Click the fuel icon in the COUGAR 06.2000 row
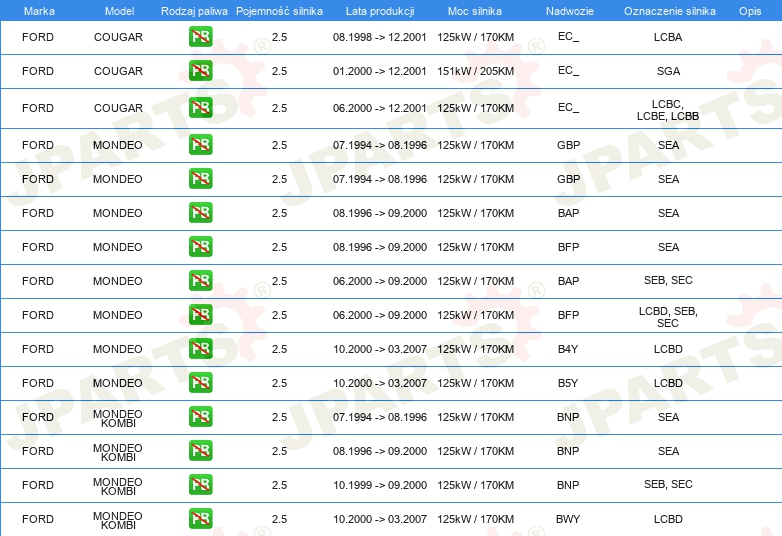This screenshot has width=782, height=536. [x=200, y=108]
